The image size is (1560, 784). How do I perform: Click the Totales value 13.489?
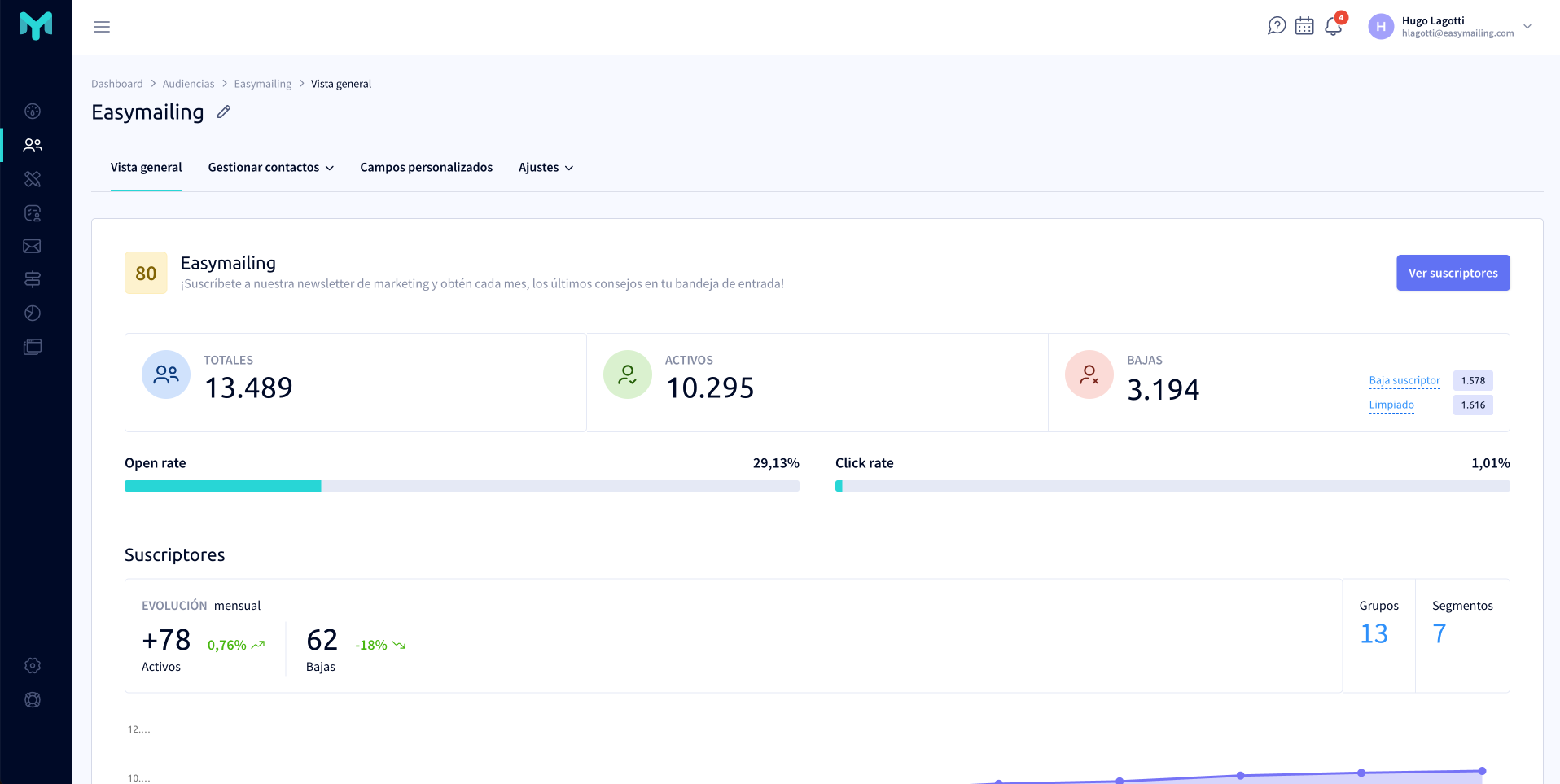(248, 388)
